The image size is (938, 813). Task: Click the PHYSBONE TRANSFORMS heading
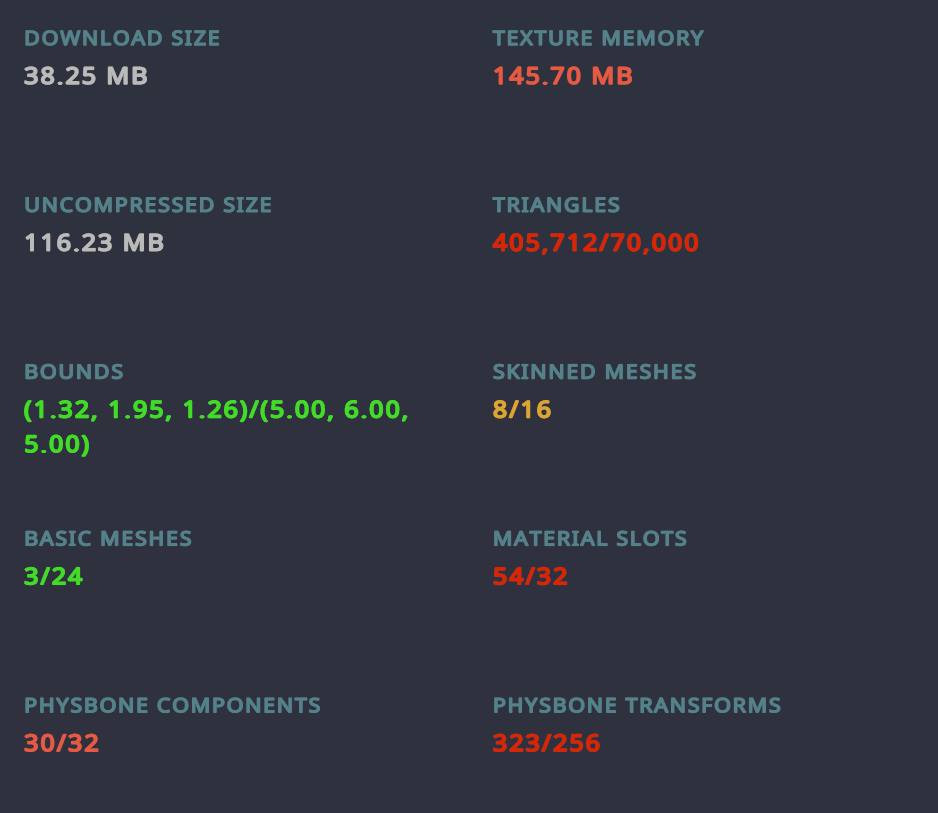coord(637,706)
